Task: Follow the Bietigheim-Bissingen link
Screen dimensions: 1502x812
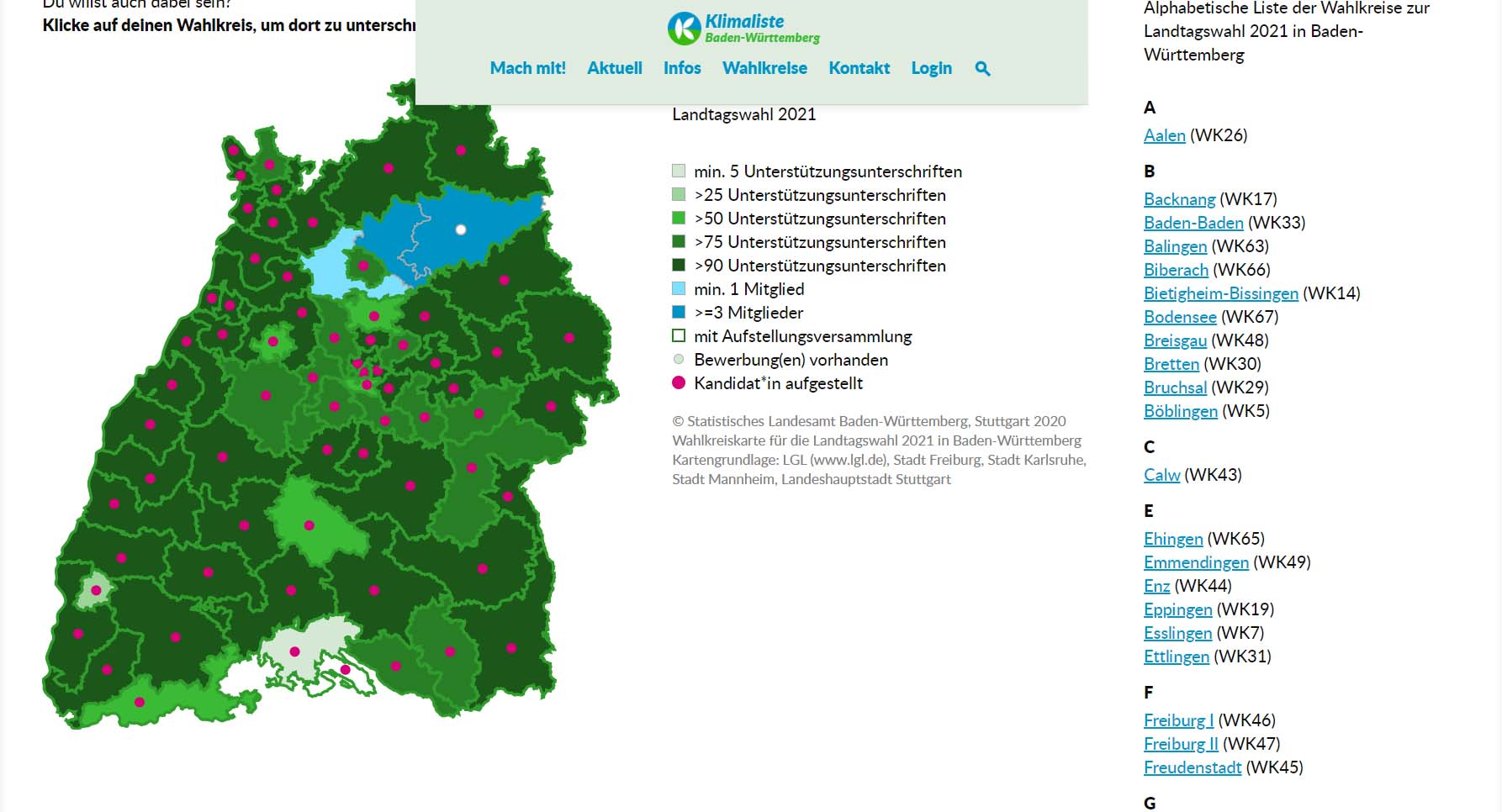Action: (1220, 293)
